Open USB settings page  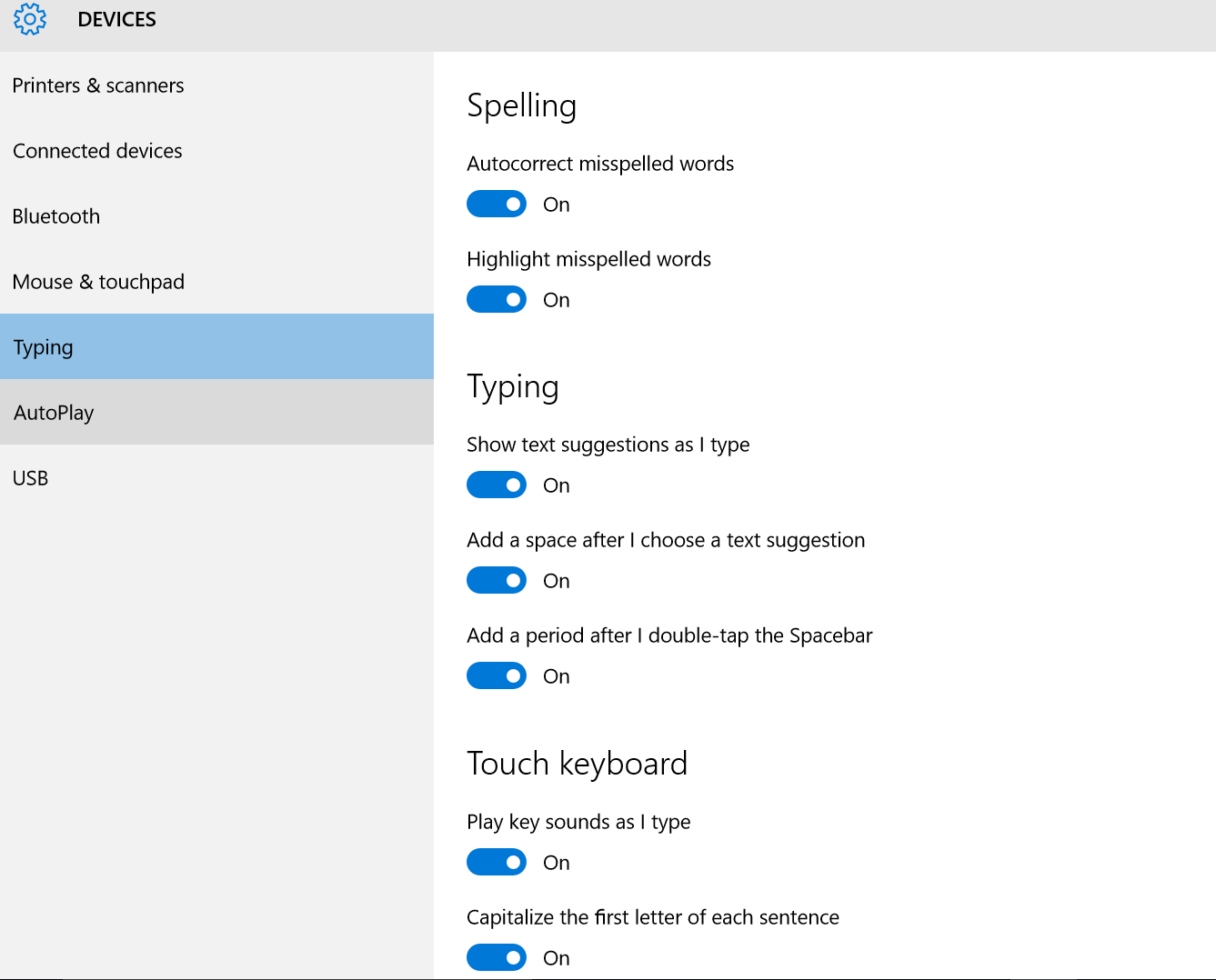(216, 478)
